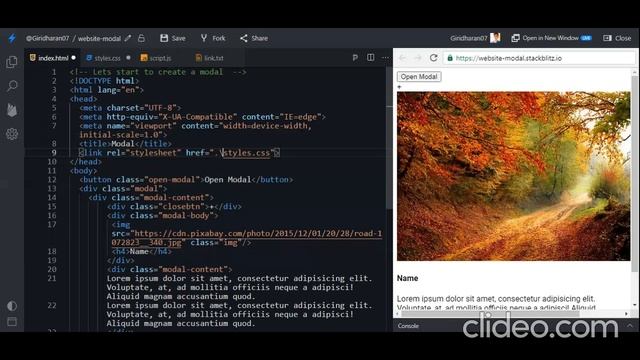The height and width of the screenshot is (360, 640).
Task: Share the project
Action: pyautogui.click(x=254, y=38)
